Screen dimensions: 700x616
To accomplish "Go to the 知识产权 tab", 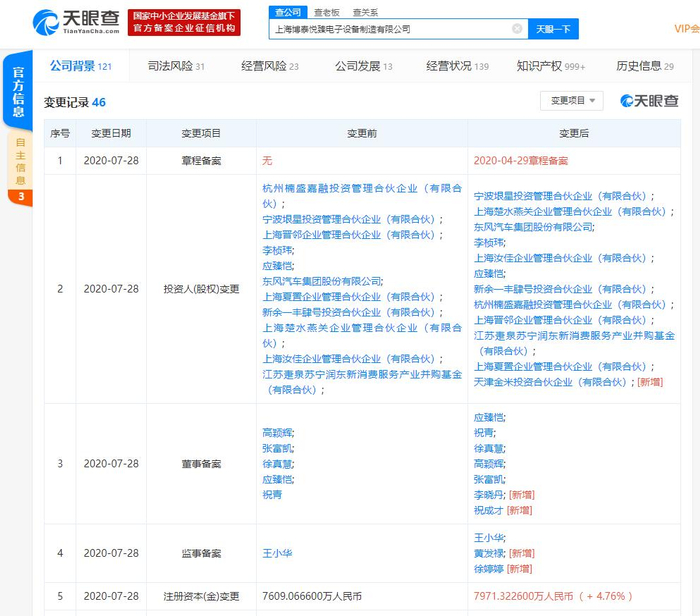I will tap(550, 67).
